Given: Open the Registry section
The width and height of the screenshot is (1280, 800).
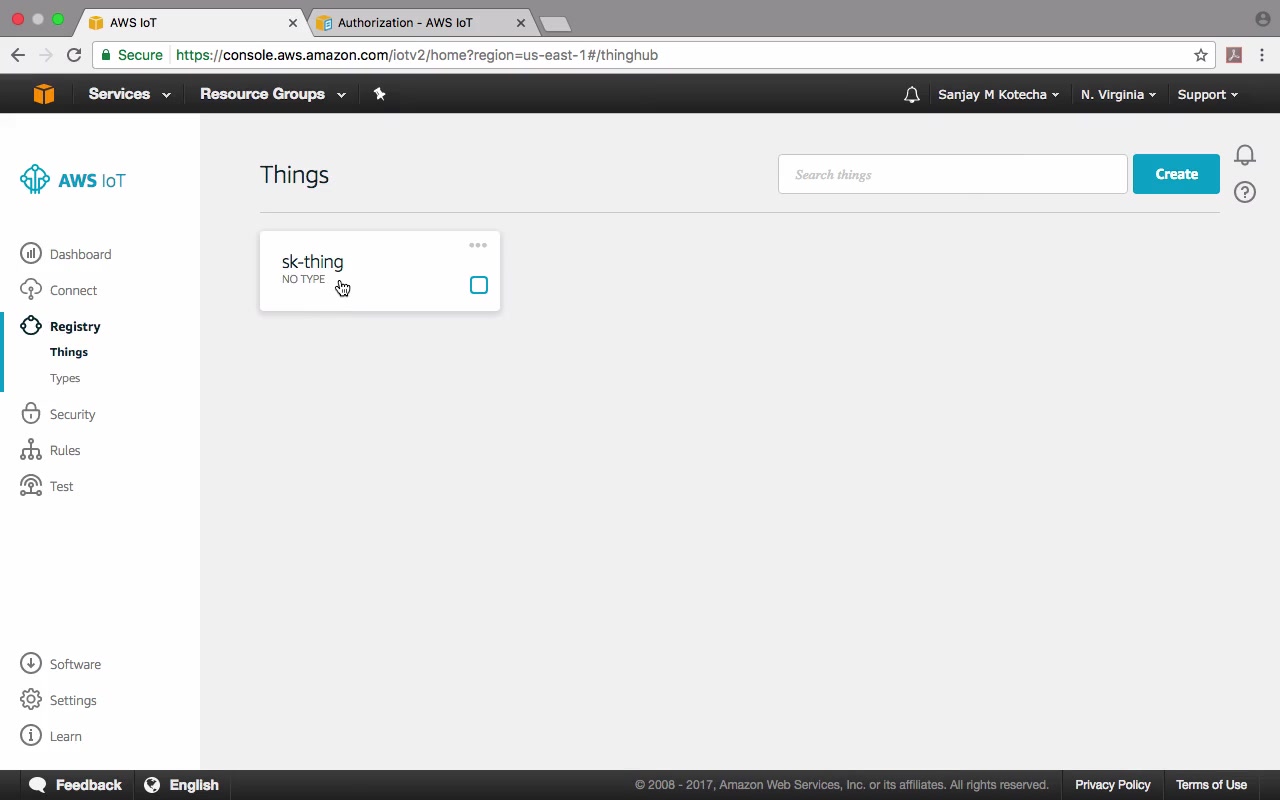Looking at the screenshot, I should (x=75, y=326).
